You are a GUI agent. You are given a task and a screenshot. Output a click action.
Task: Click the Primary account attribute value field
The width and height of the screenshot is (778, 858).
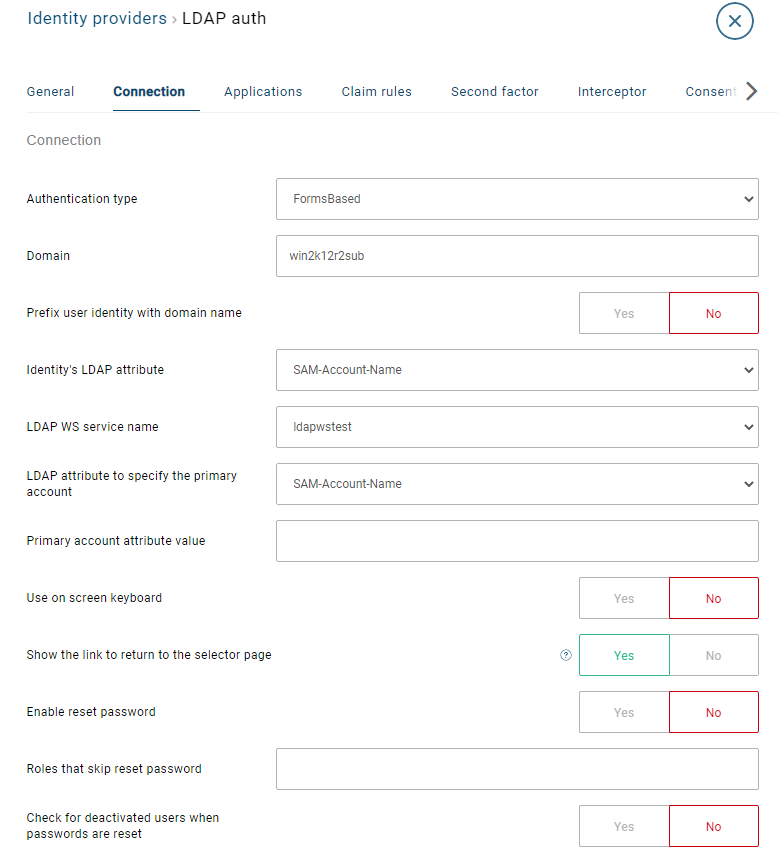(x=517, y=541)
